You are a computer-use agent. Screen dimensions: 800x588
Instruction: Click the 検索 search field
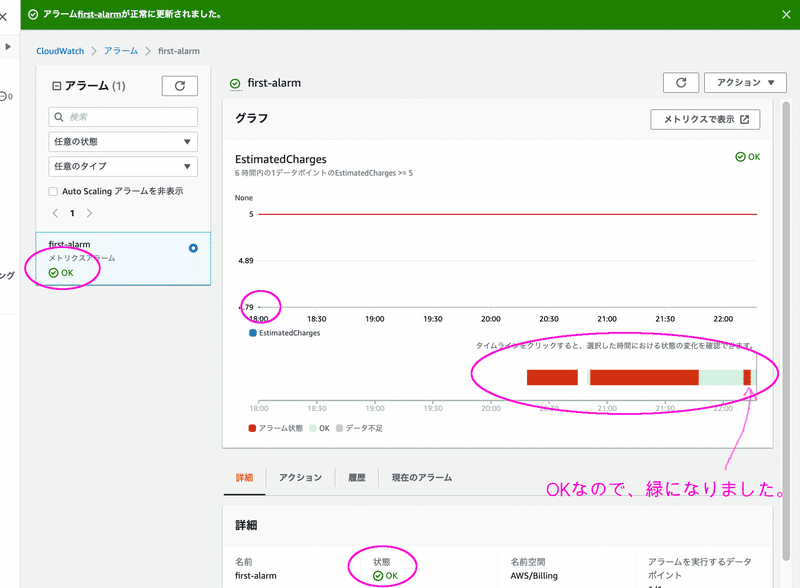(123, 117)
